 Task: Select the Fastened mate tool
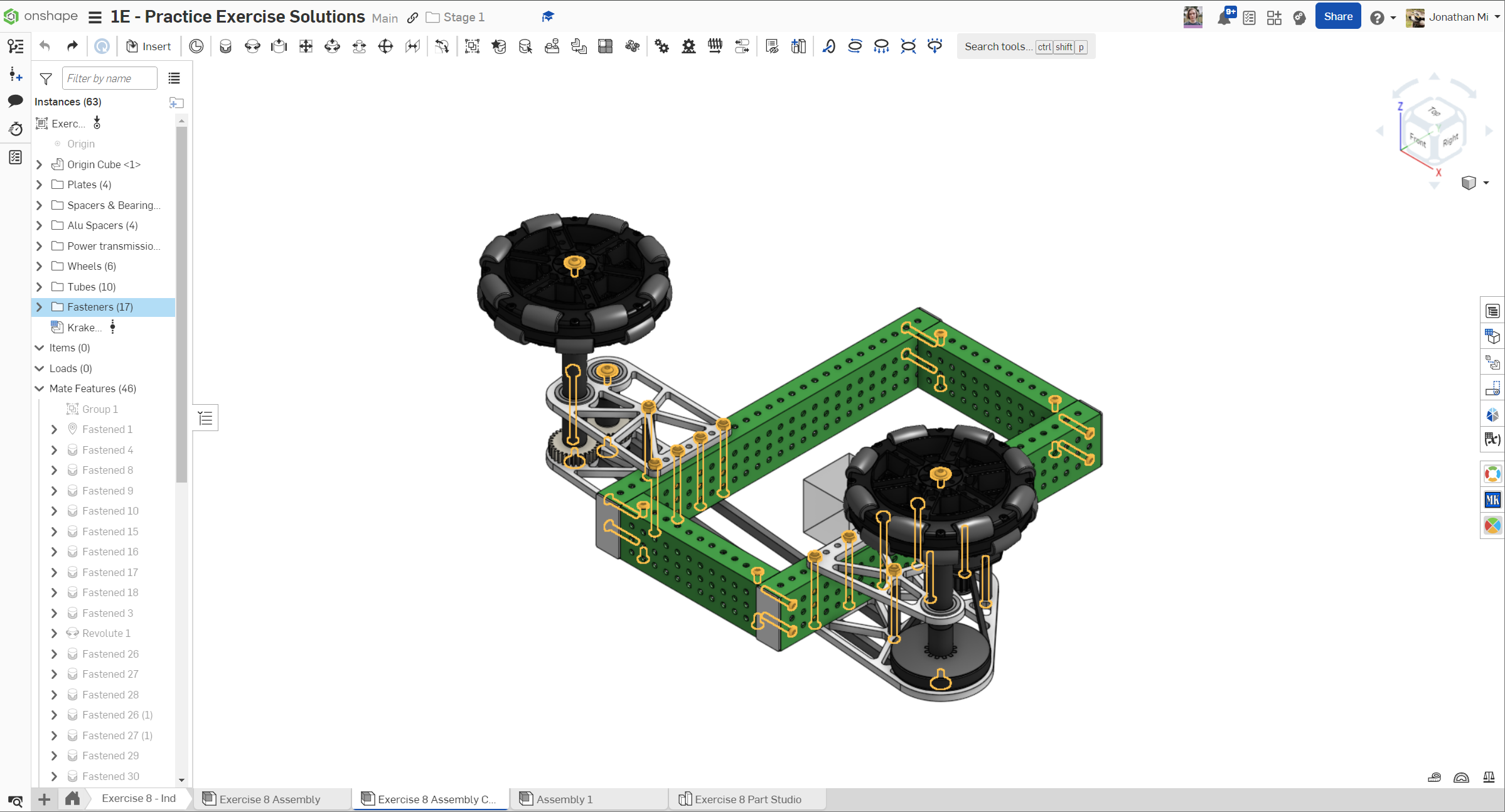(x=225, y=46)
